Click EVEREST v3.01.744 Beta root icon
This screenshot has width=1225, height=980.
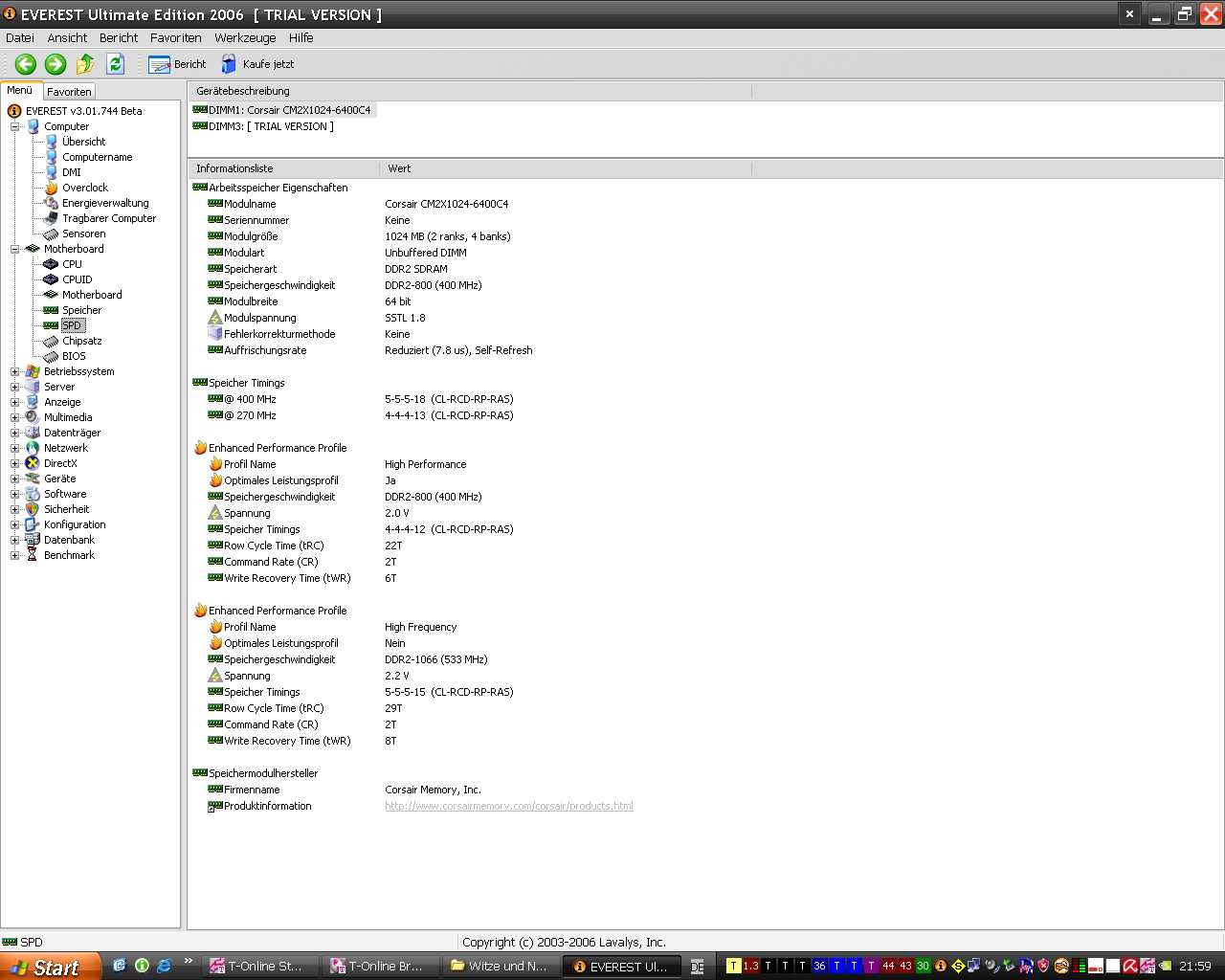pyautogui.click(x=13, y=111)
